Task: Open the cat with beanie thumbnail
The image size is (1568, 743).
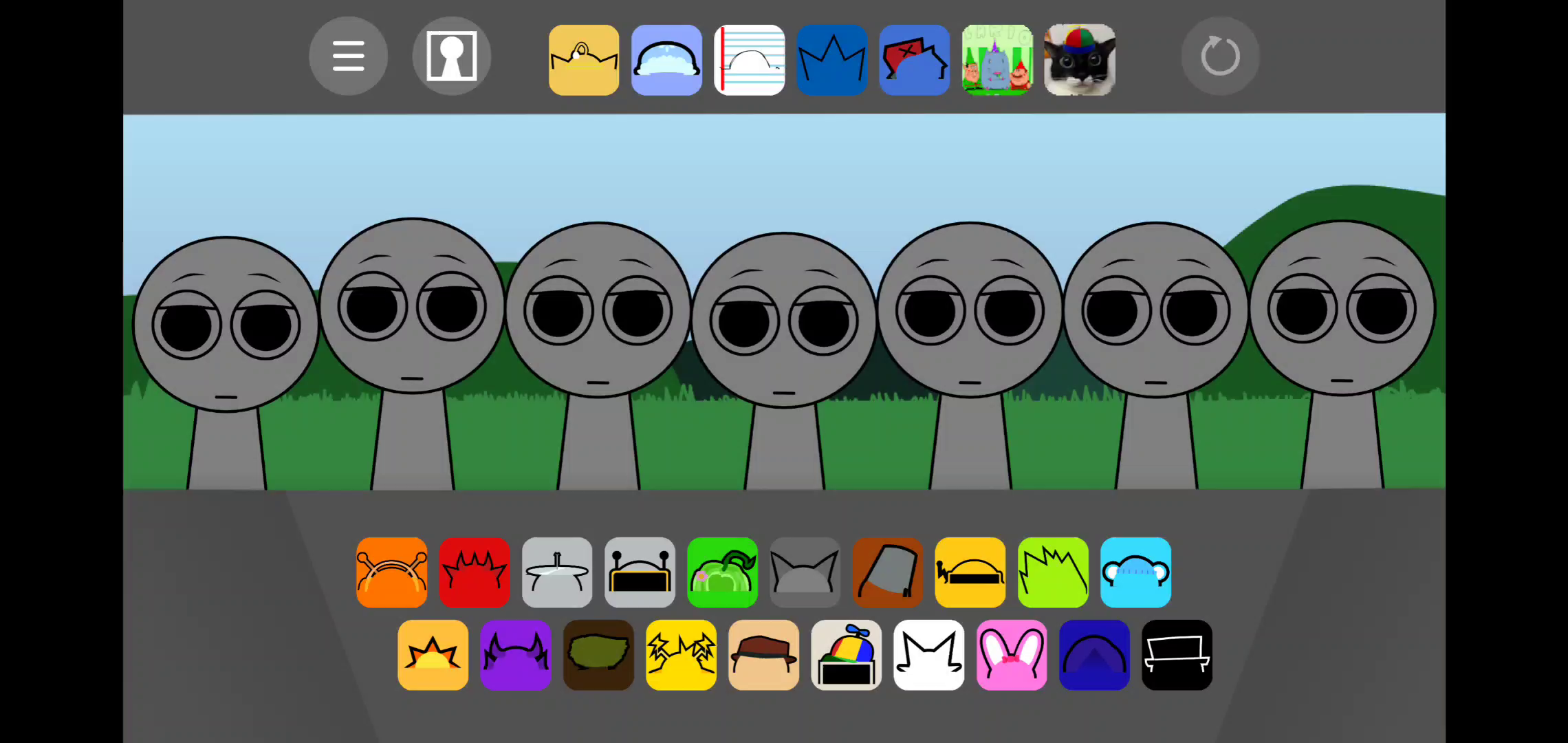Action: (x=1079, y=60)
